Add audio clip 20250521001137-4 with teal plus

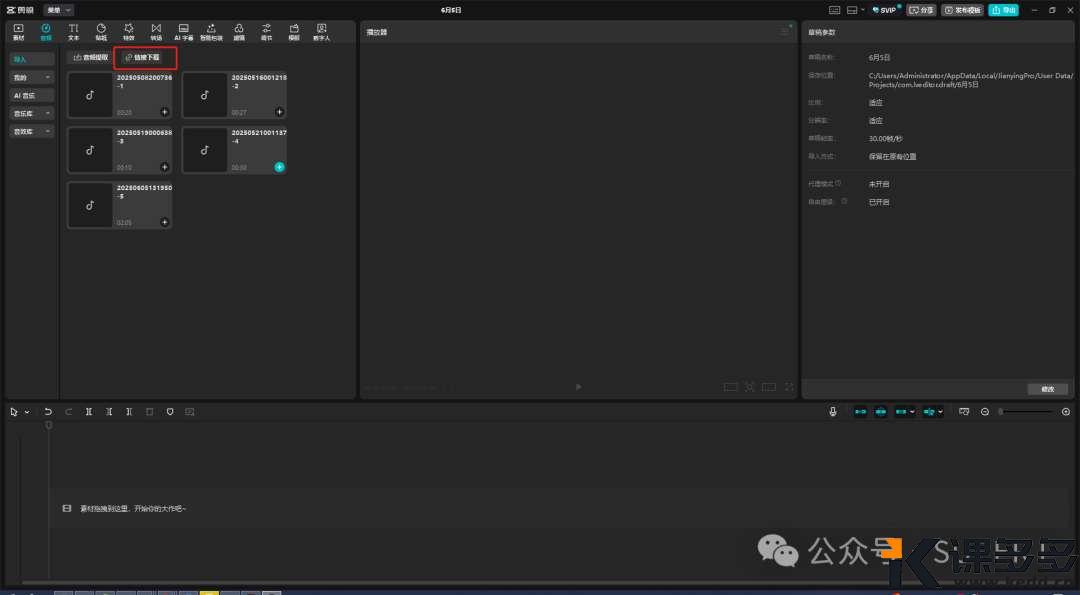click(x=279, y=167)
